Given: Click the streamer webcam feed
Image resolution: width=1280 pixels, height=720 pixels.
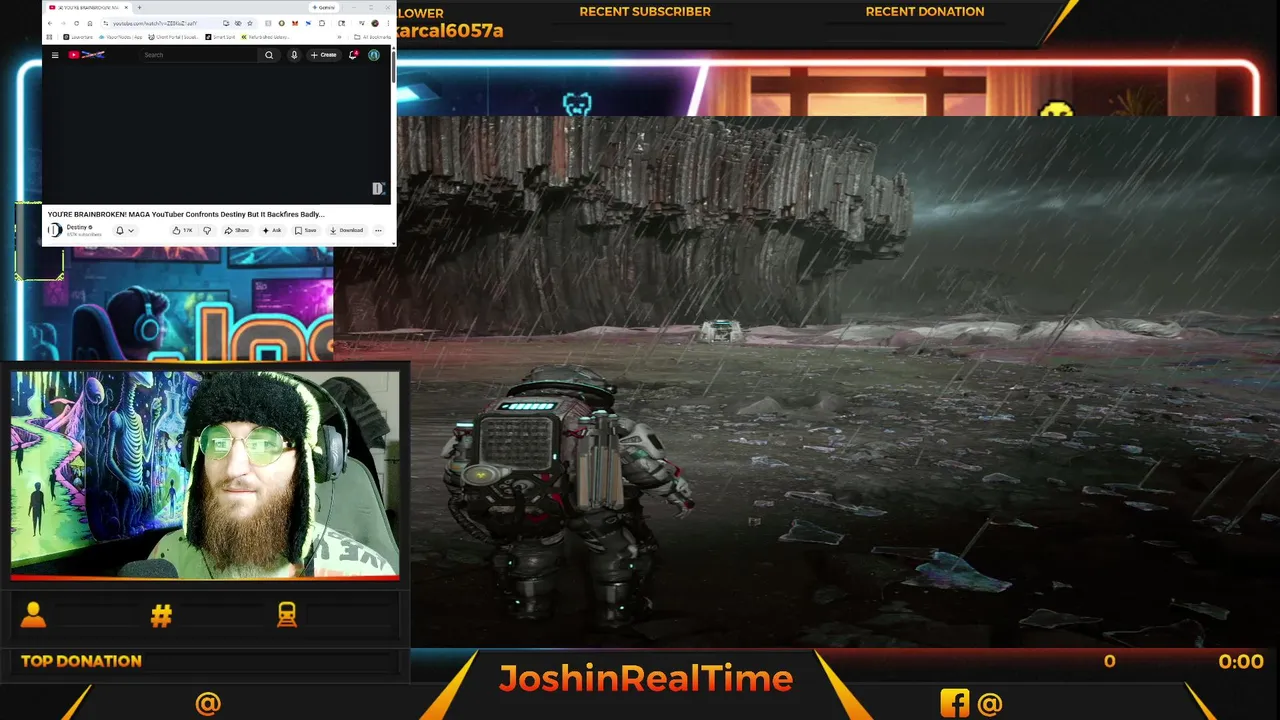Looking at the screenshot, I should (205, 475).
